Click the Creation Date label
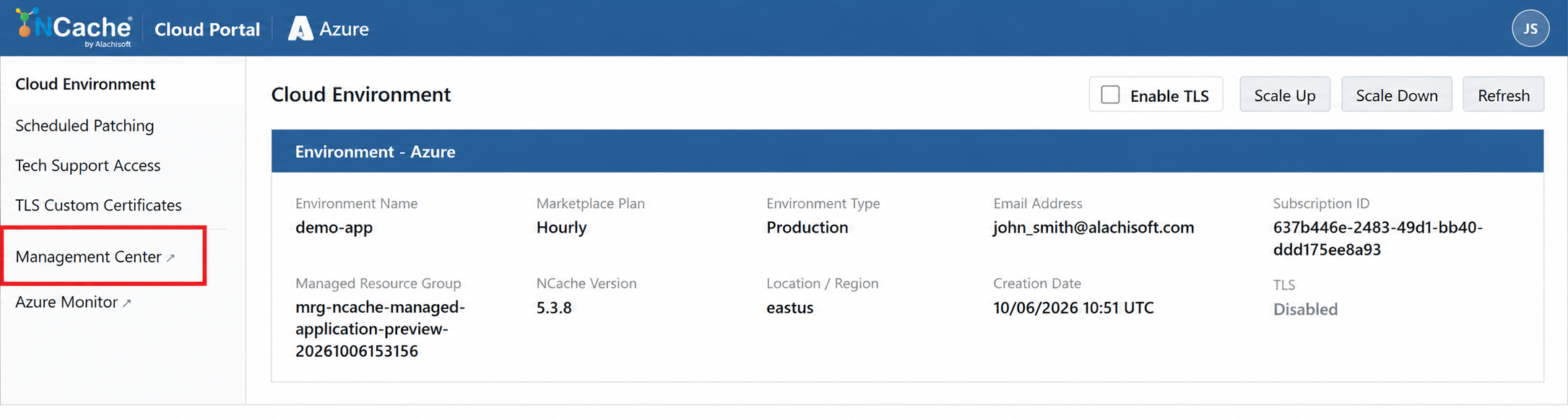 pyautogui.click(x=1036, y=284)
